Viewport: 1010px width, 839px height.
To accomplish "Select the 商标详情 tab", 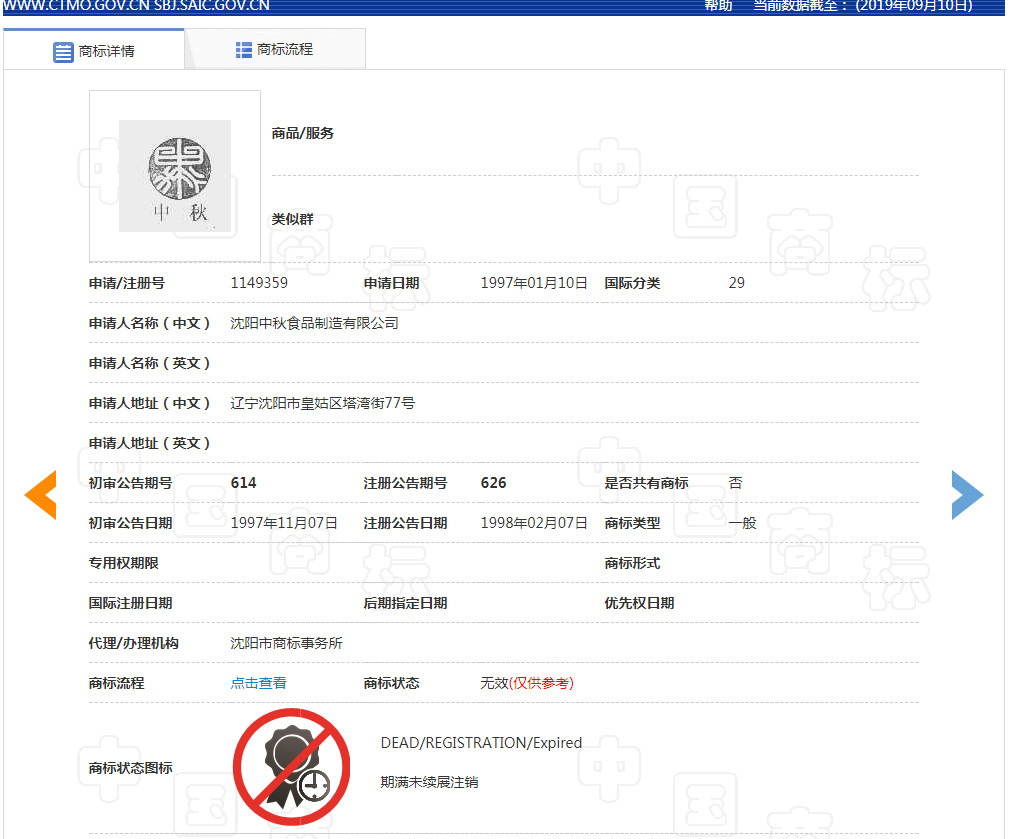I will point(95,47).
